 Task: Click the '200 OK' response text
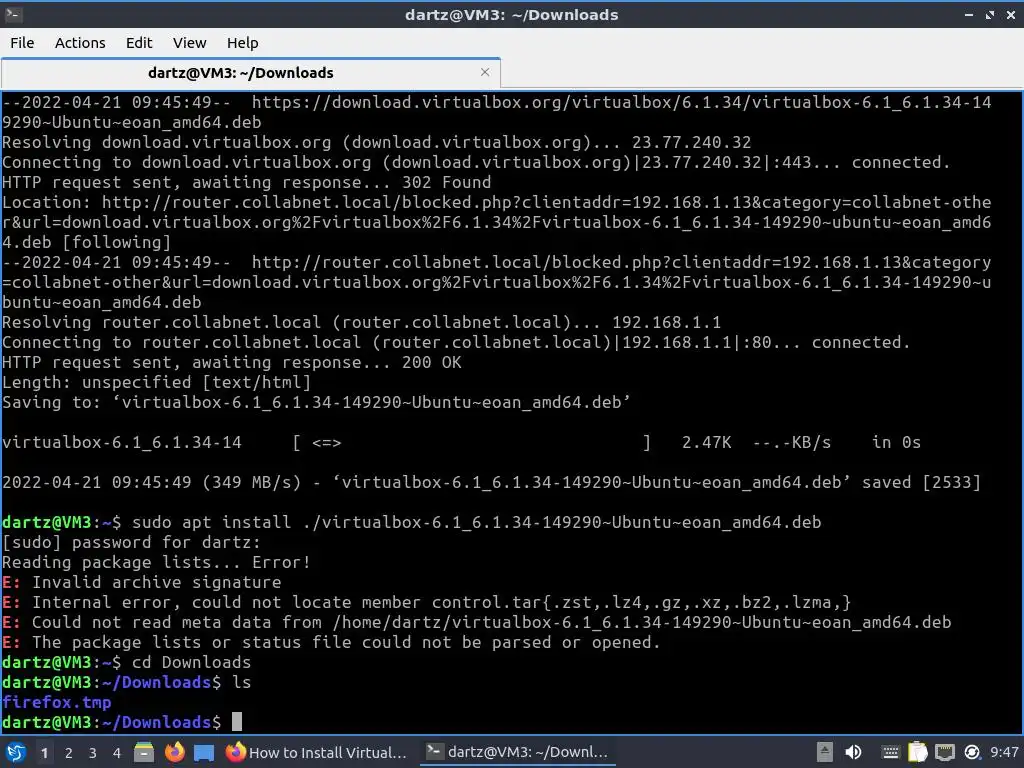tap(432, 362)
